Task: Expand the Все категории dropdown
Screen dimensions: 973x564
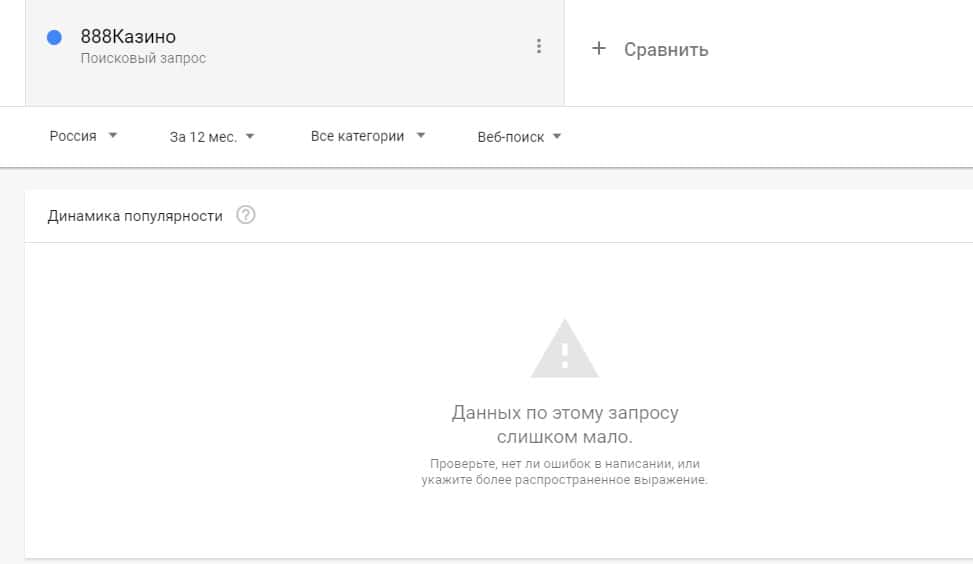Action: (x=368, y=136)
